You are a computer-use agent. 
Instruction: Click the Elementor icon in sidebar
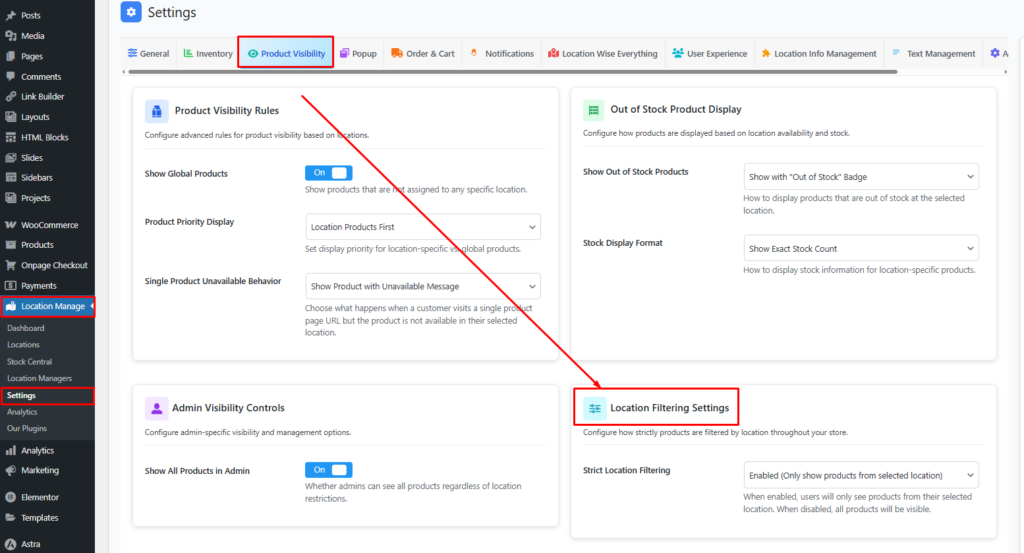10,497
